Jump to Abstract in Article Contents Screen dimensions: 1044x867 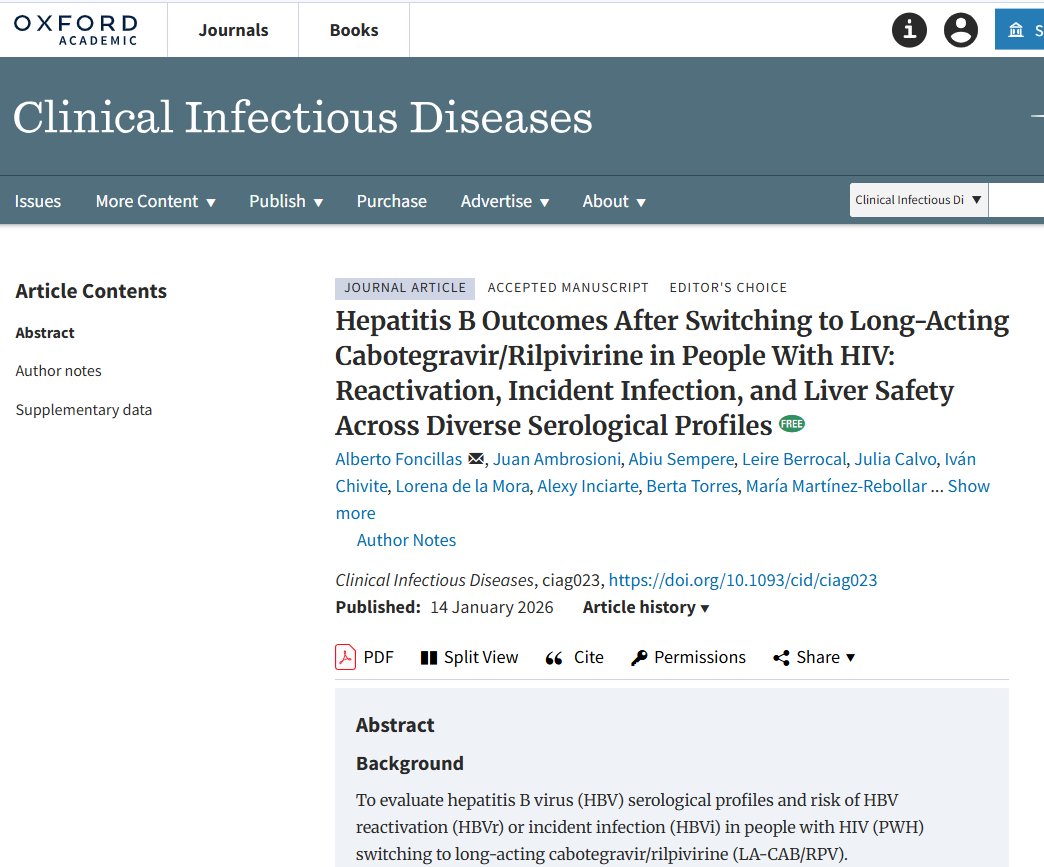(x=45, y=332)
